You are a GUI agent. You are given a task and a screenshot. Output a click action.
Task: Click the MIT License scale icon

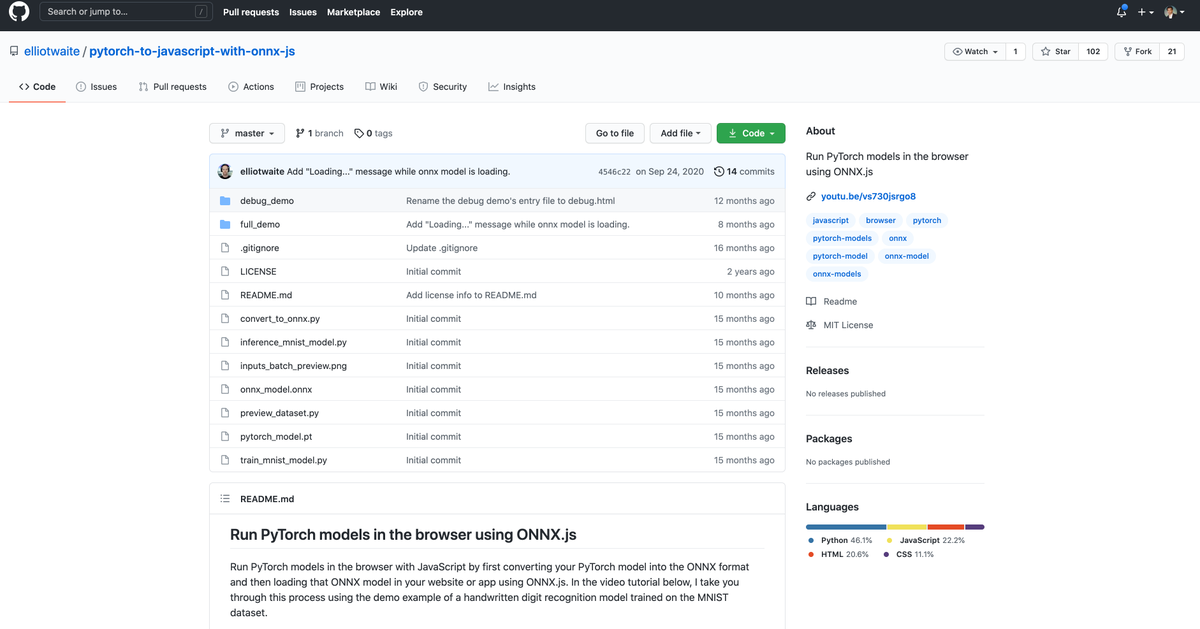pyautogui.click(x=811, y=324)
